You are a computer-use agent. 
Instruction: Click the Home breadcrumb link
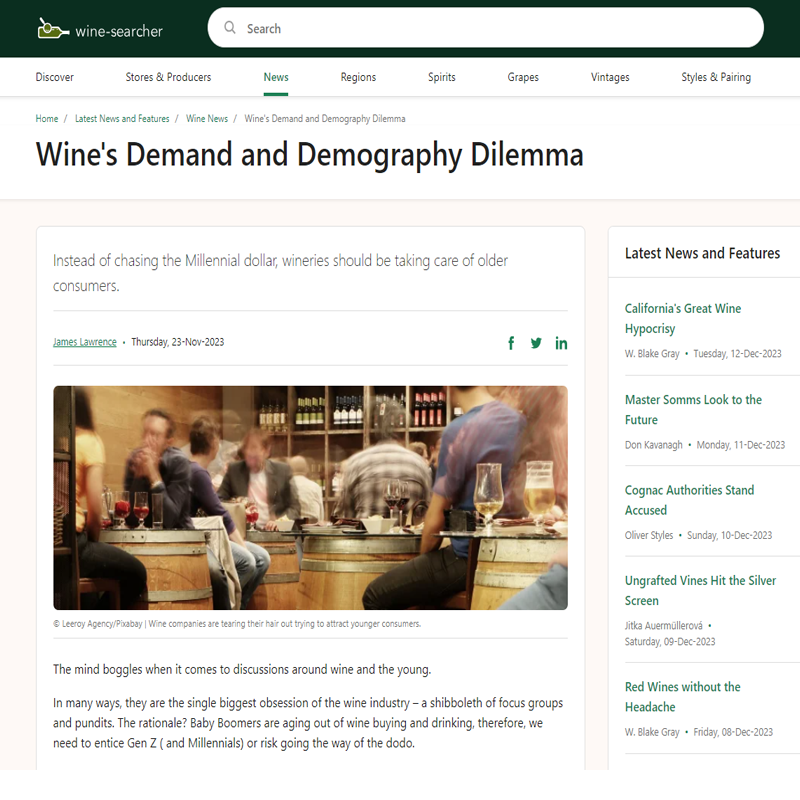[x=47, y=118]
